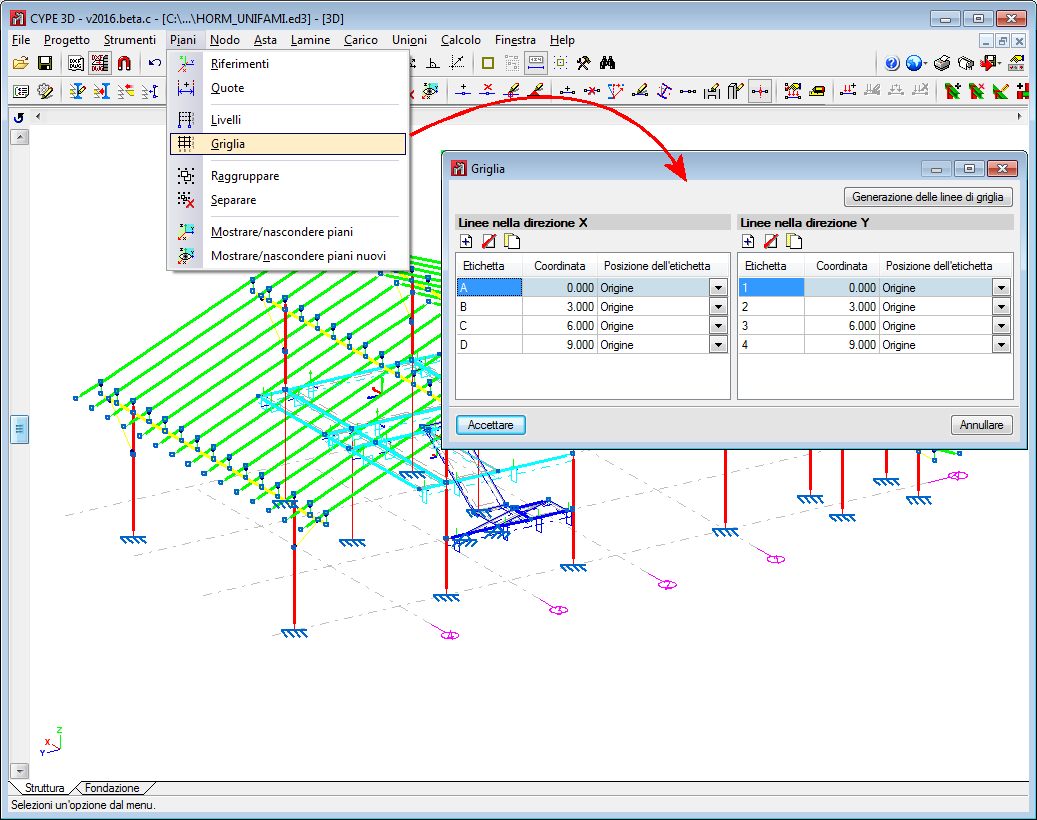Click the green square section icon in toolbar

coord(488,63)
